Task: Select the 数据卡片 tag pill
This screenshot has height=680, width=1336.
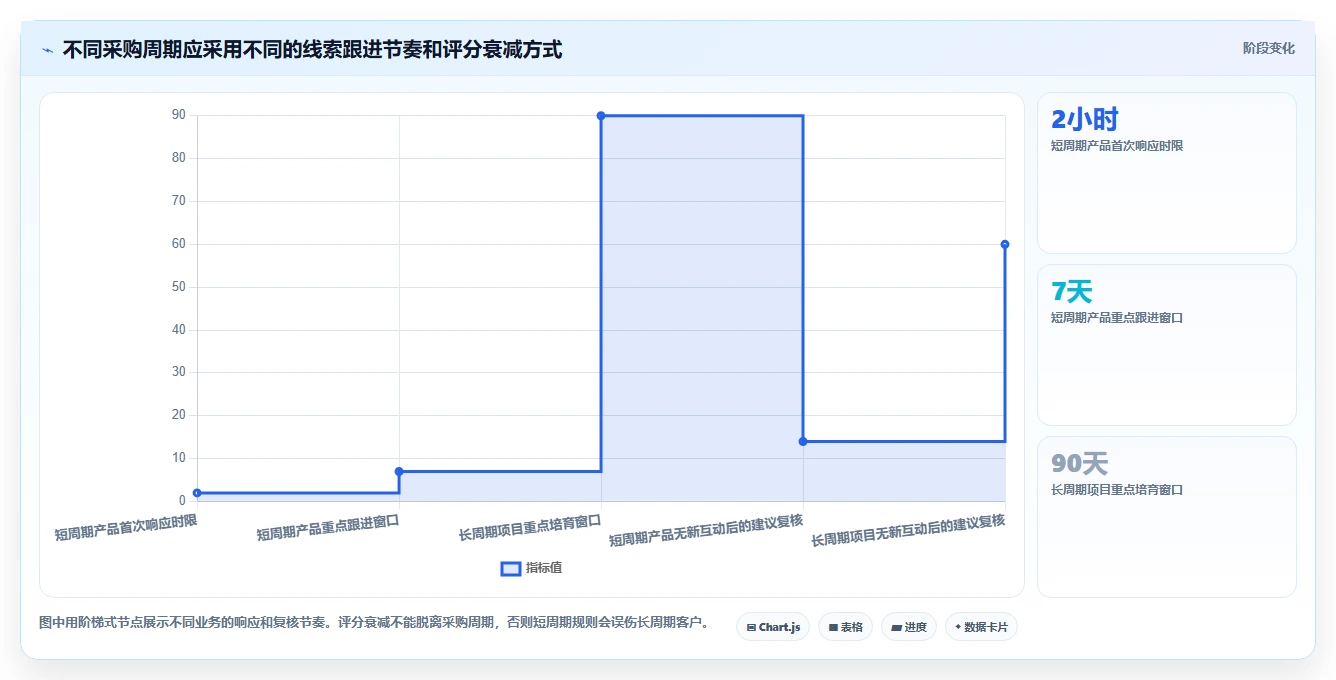Action: [x=981, y=627]
